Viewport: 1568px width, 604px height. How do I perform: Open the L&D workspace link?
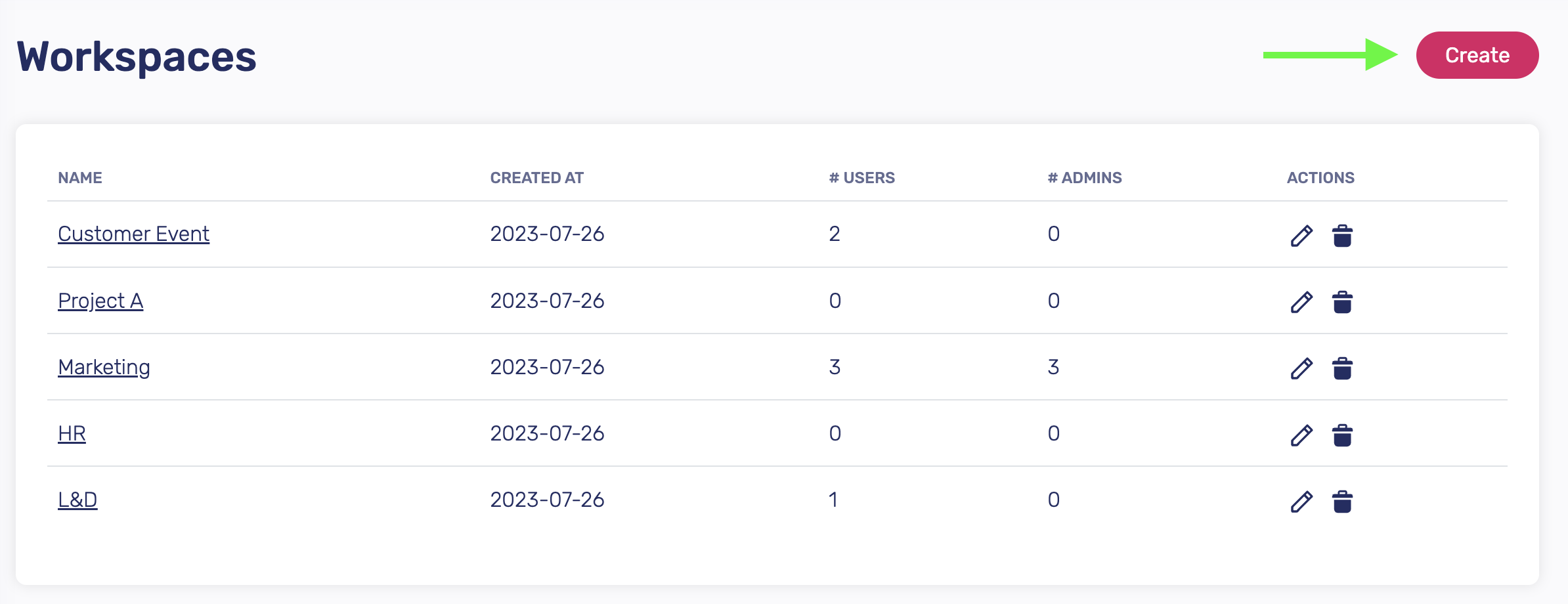click(x=77, y=500)
